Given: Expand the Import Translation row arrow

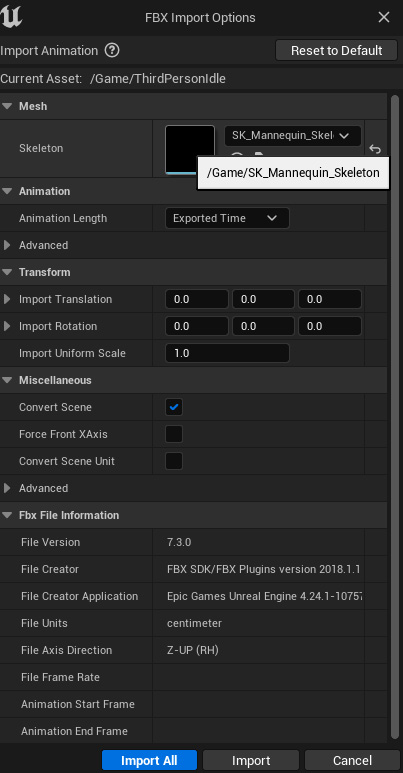Looking at the screenshot, I should coord(7,299).
